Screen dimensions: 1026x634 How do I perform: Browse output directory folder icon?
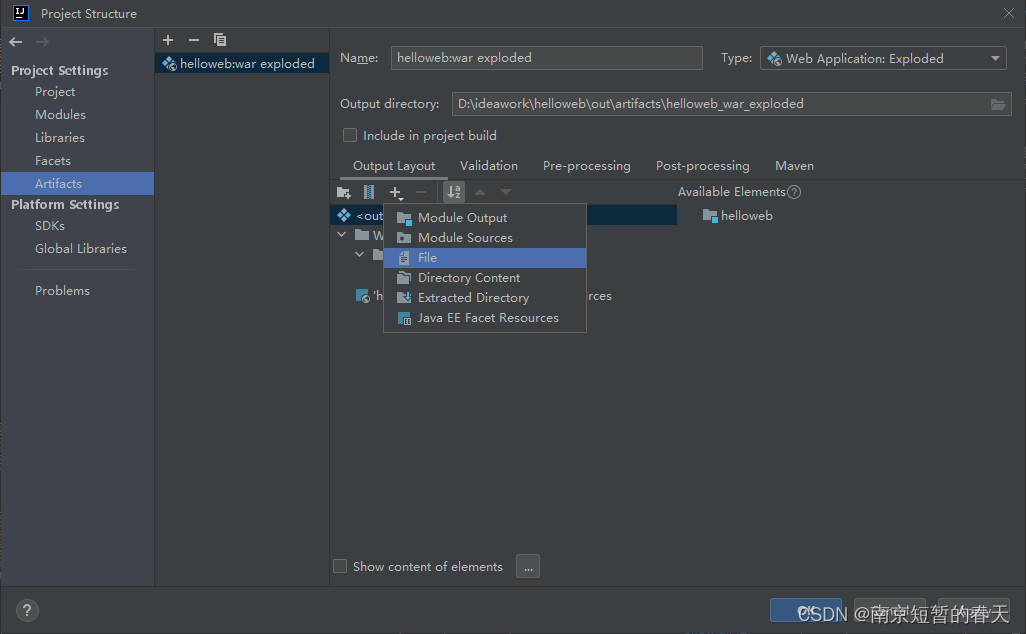coord(998,104)
